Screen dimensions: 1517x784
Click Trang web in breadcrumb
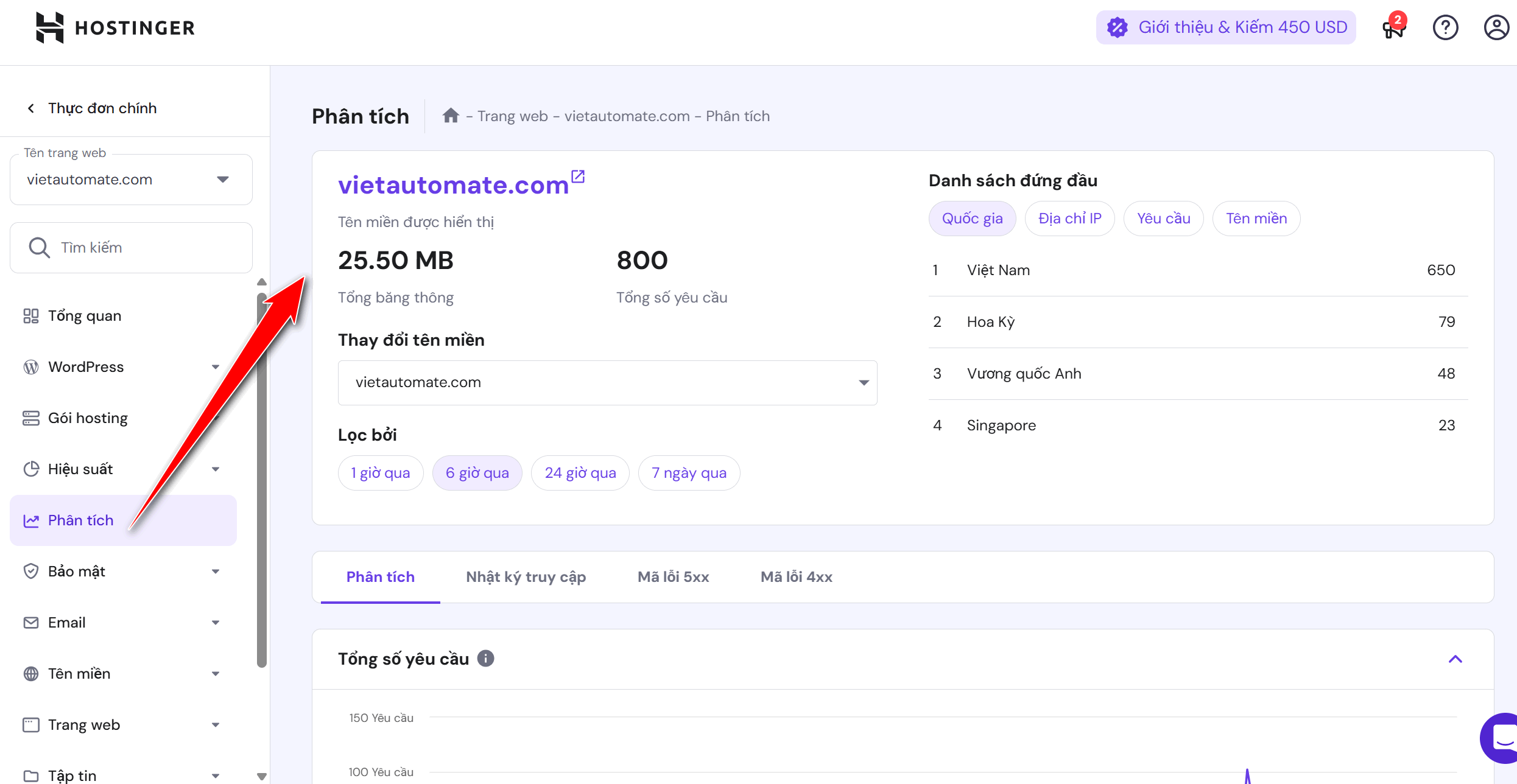pos(513,116)
